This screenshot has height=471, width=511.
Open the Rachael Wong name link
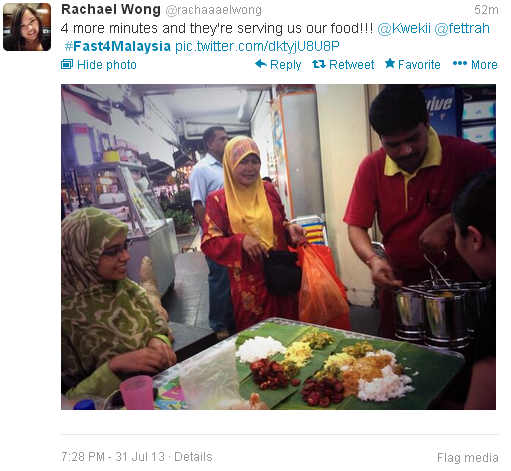click(x=111, y=10)
